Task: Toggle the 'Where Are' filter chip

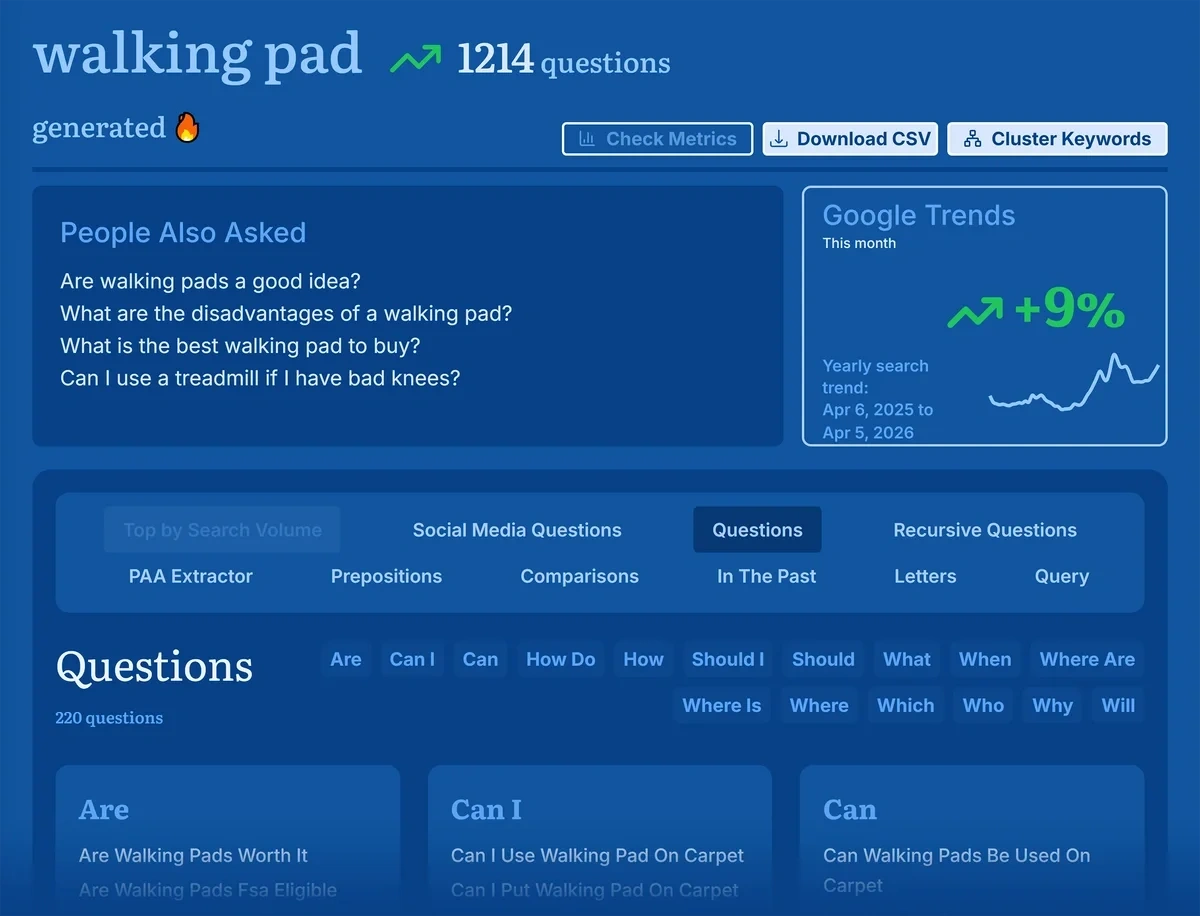Action: (1087, 659)
